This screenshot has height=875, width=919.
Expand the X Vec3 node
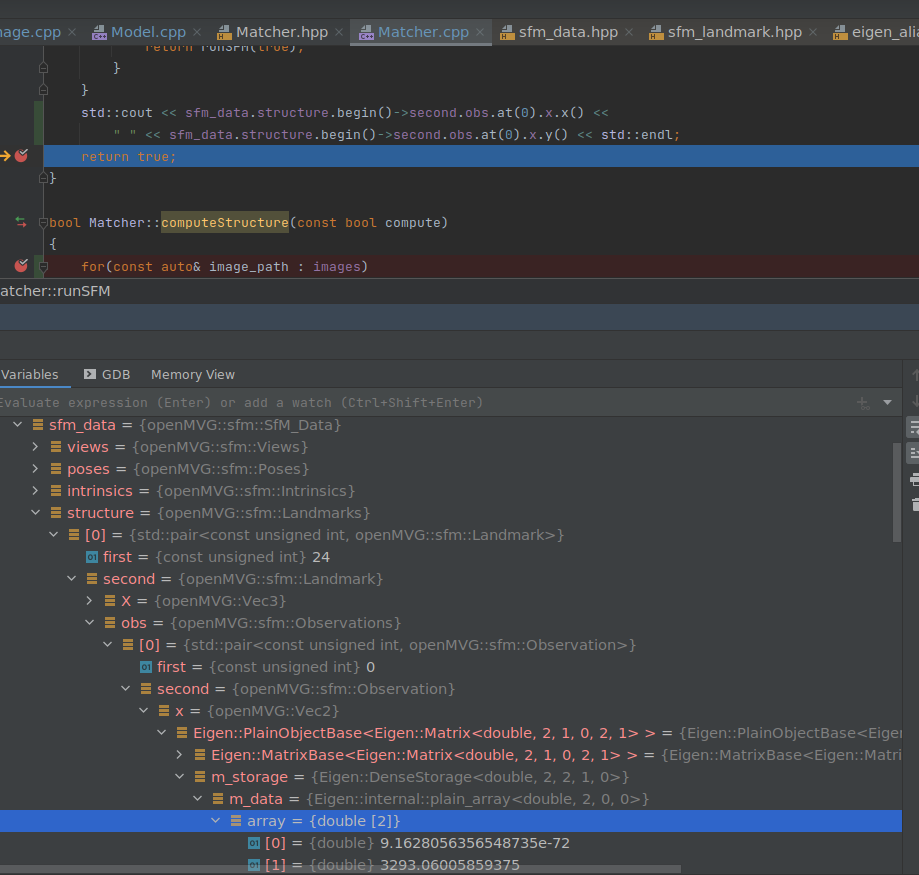tap(89, 601)
